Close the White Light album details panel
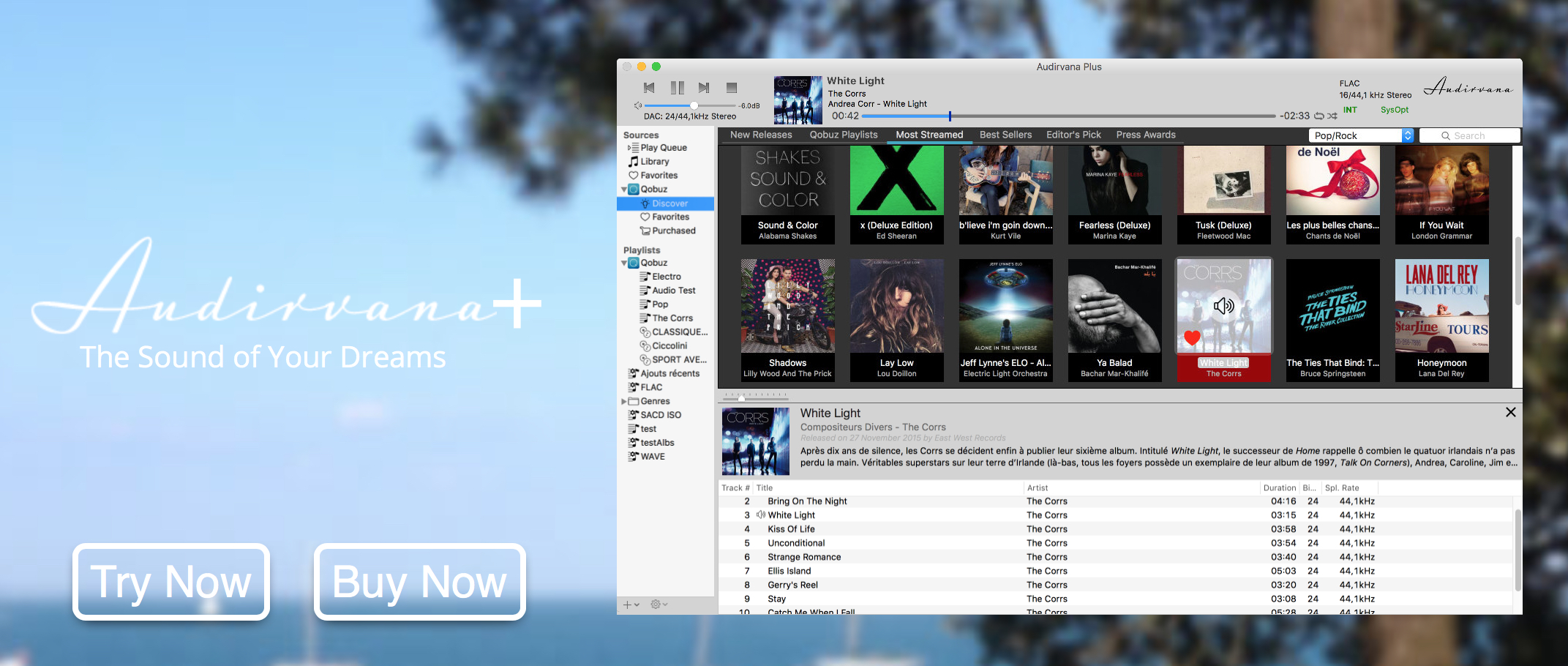This screenshot has height=666, width=1568. [1510, 413]
